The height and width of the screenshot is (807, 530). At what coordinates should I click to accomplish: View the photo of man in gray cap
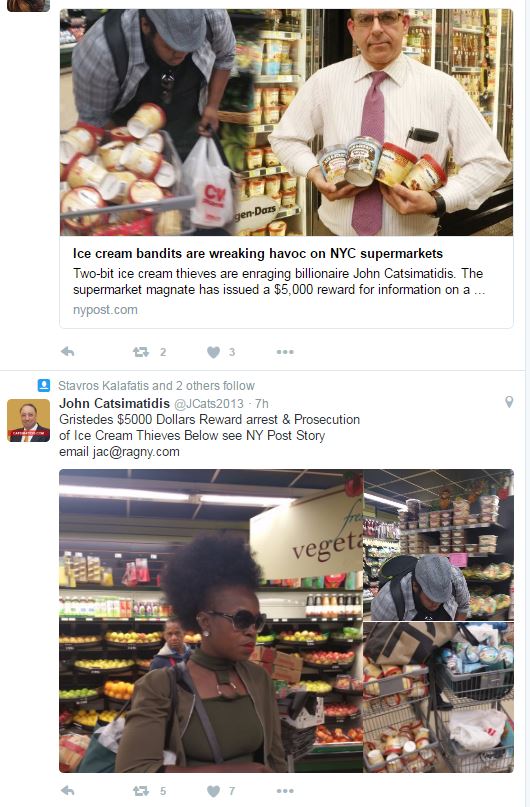coord(438,545)
